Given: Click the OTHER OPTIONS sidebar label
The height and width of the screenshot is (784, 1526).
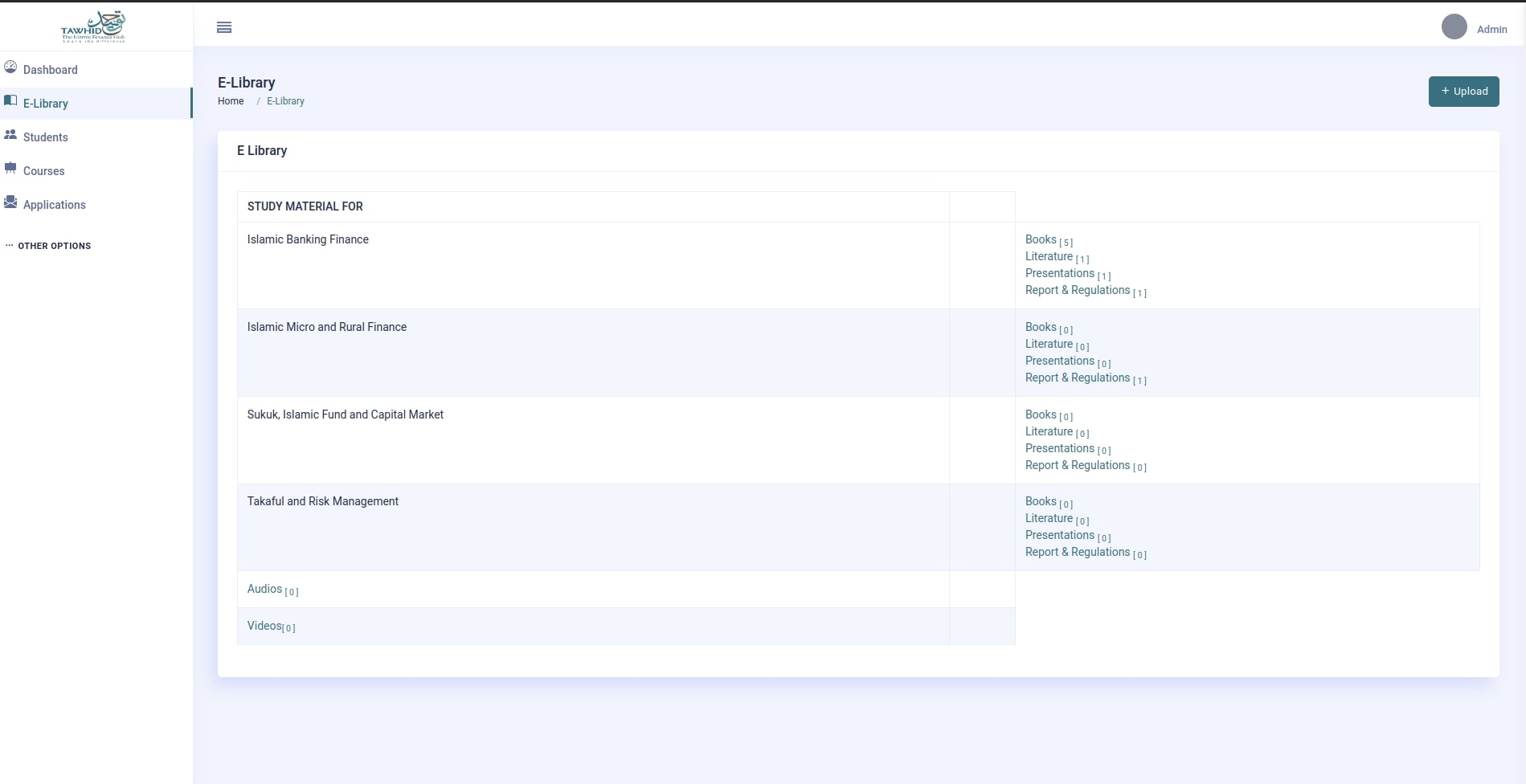Looking at the screenshot, I should point(55,246).
